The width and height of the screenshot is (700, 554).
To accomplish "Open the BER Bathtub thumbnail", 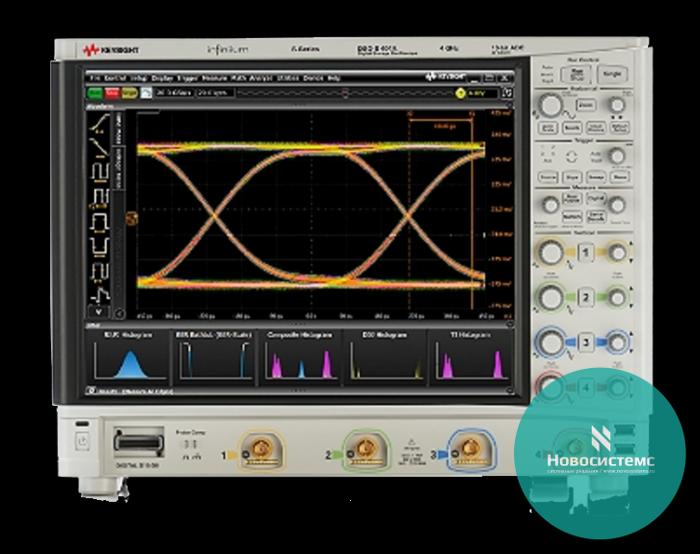I will [x=215, y=358].
